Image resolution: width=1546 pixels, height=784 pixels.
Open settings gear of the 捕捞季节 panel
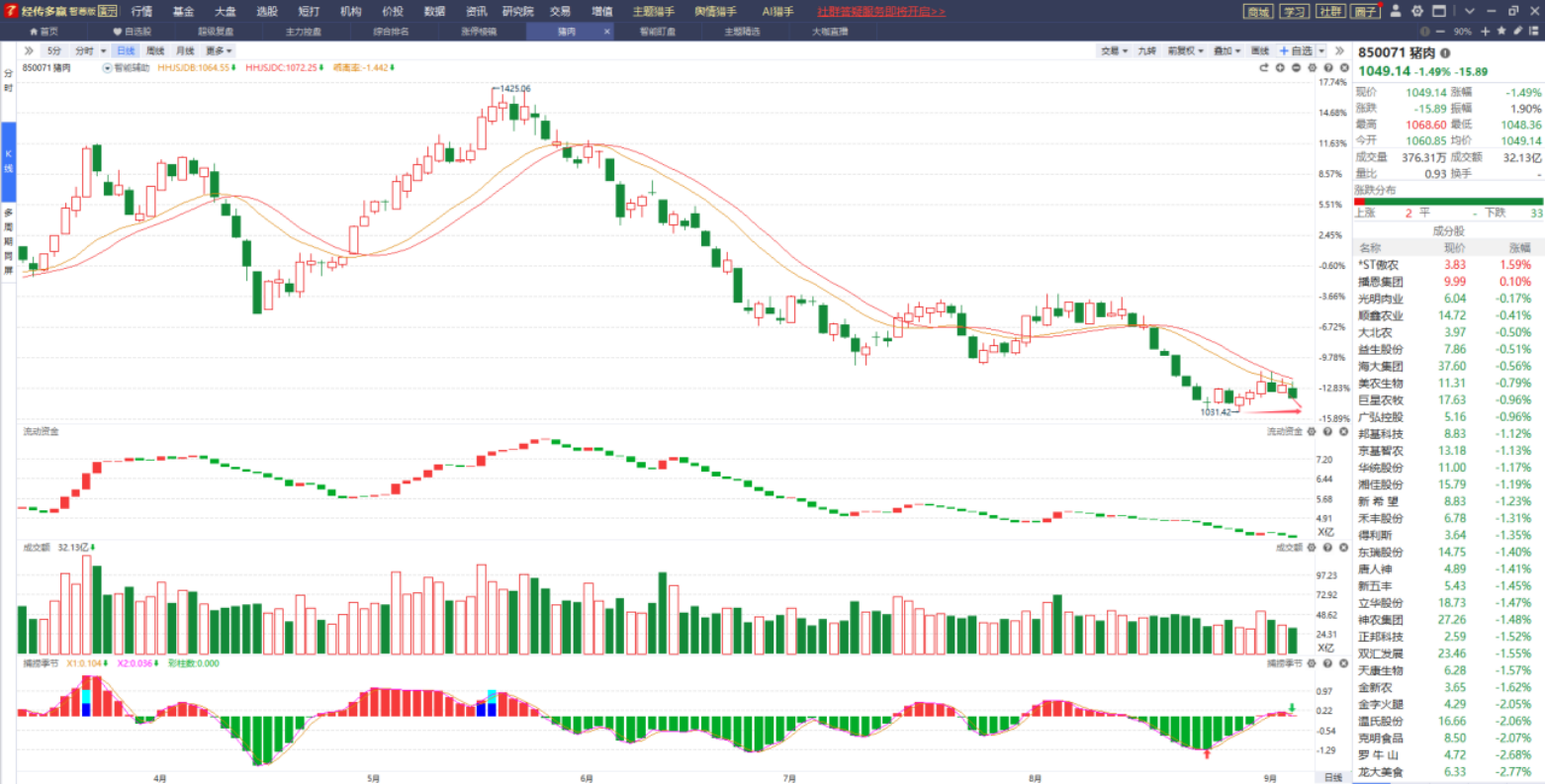pyautogui.click(x=1313, y=663)
